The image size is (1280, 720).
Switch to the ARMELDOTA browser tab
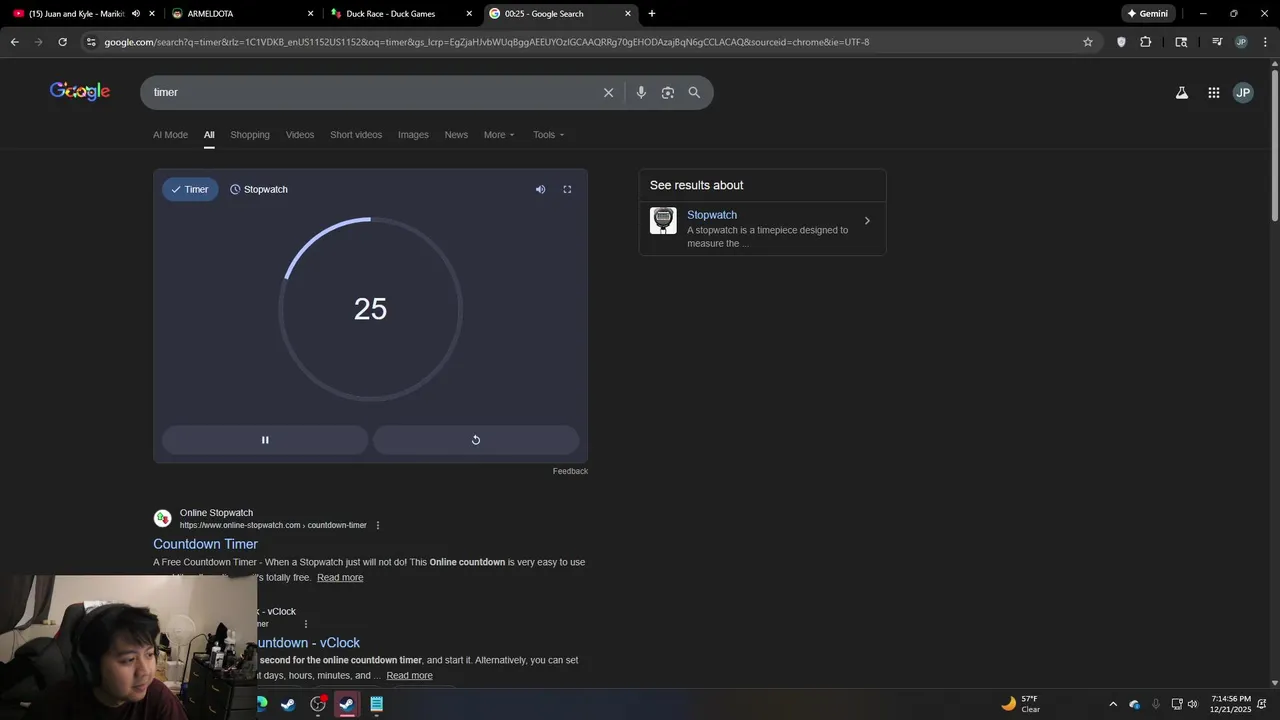241,14
